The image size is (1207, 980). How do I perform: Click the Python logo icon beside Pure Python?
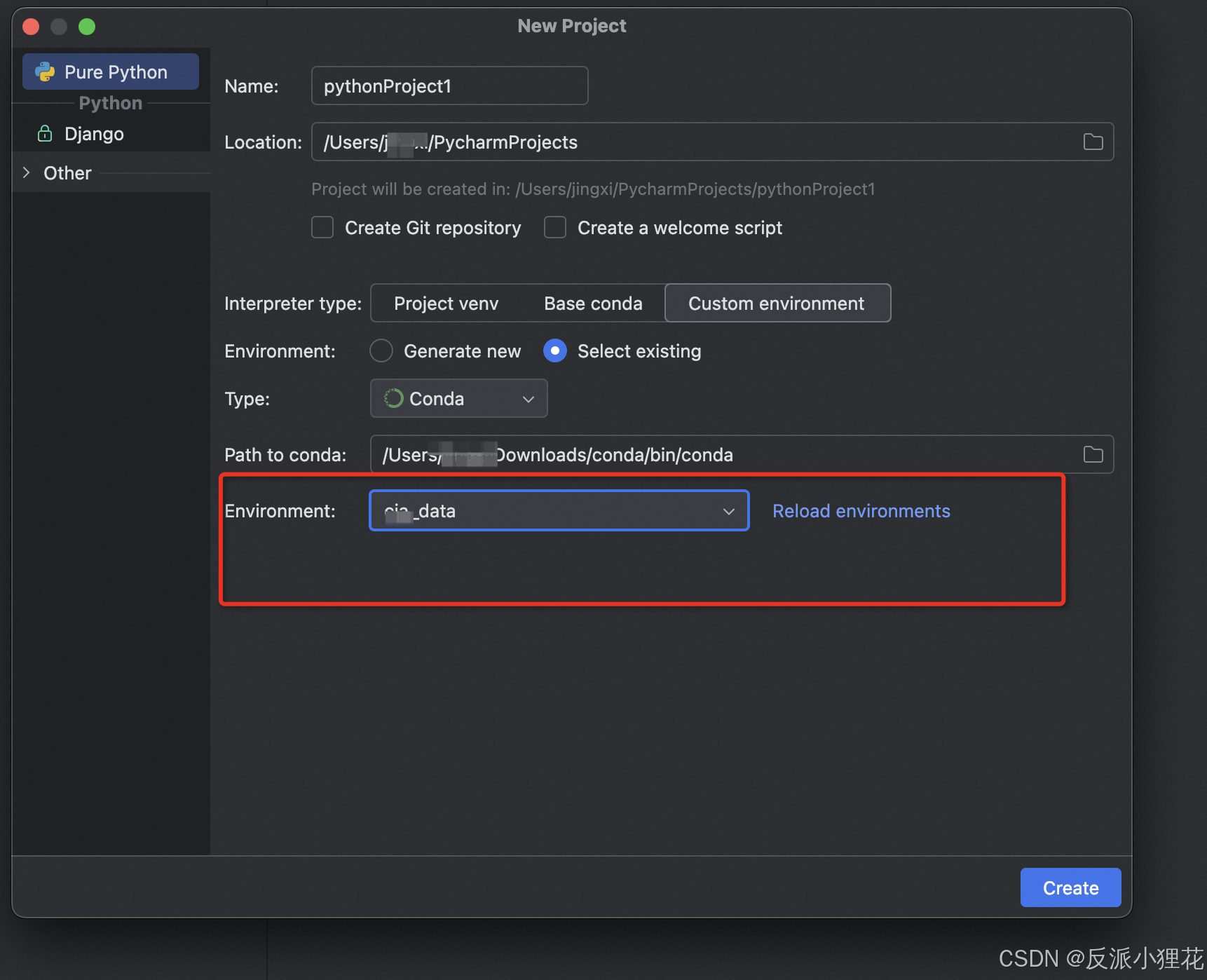click(x=45, y=72)
